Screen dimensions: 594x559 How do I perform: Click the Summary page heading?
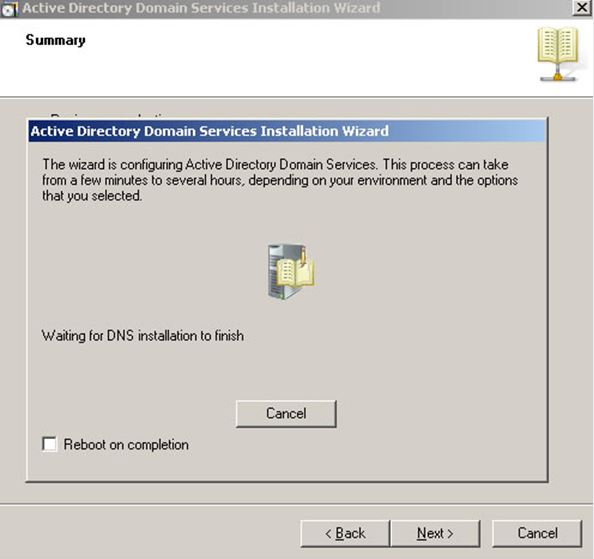(x=56, y=40)
